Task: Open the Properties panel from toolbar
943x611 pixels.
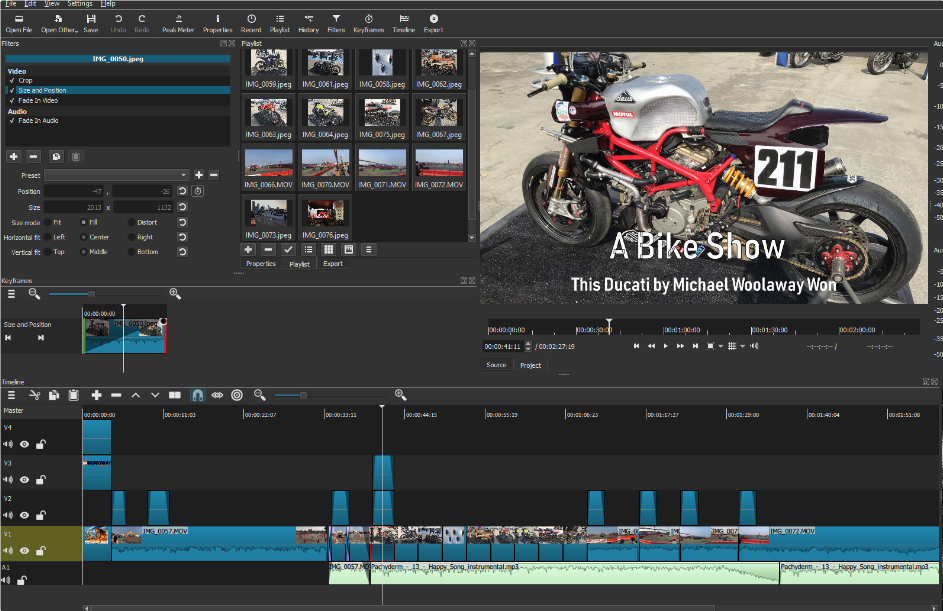Action: pos(218,23)
